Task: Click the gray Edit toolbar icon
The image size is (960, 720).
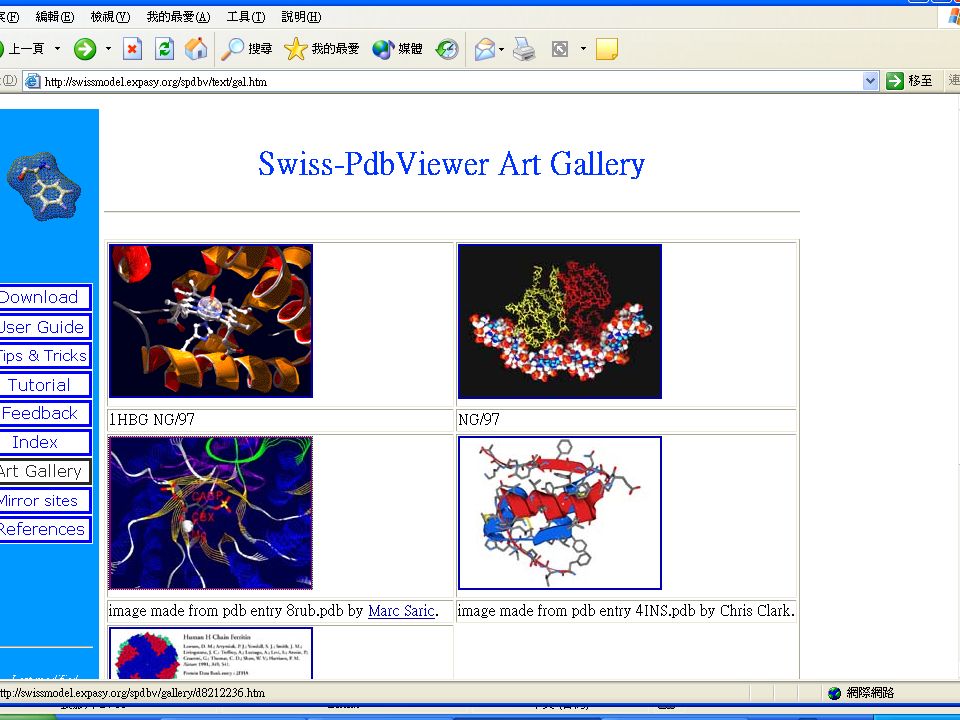Action: pyautogui.click(x=560, y=49)
